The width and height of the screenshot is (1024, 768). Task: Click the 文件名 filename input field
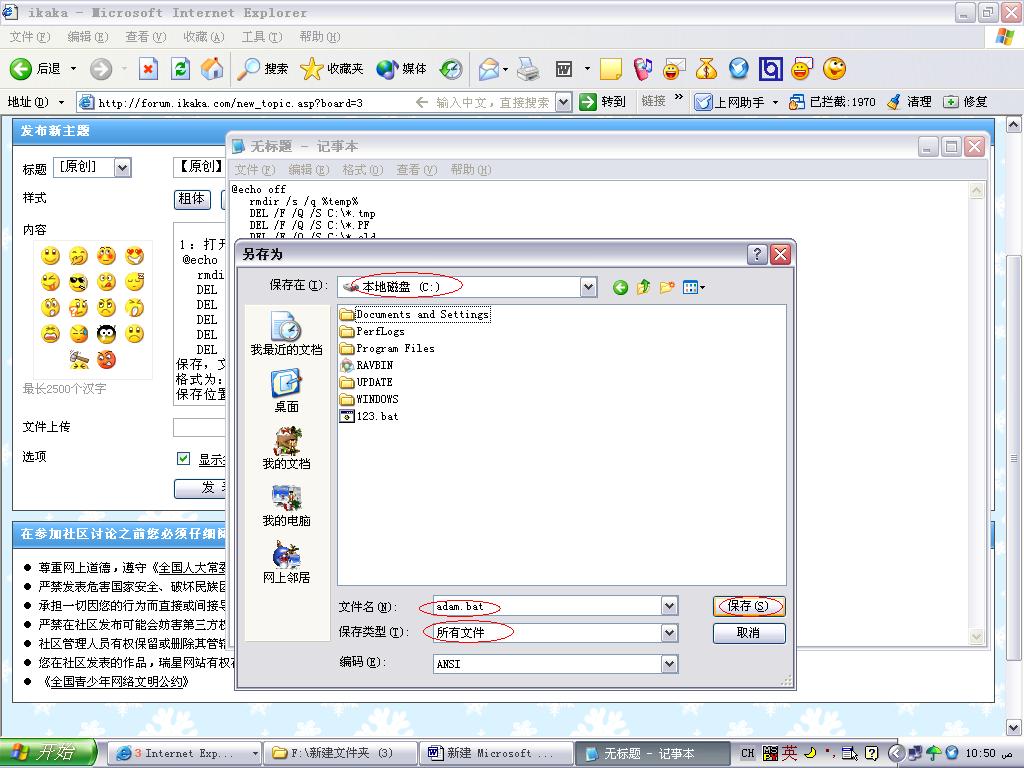pyautogui.click(x=547, y=607)
